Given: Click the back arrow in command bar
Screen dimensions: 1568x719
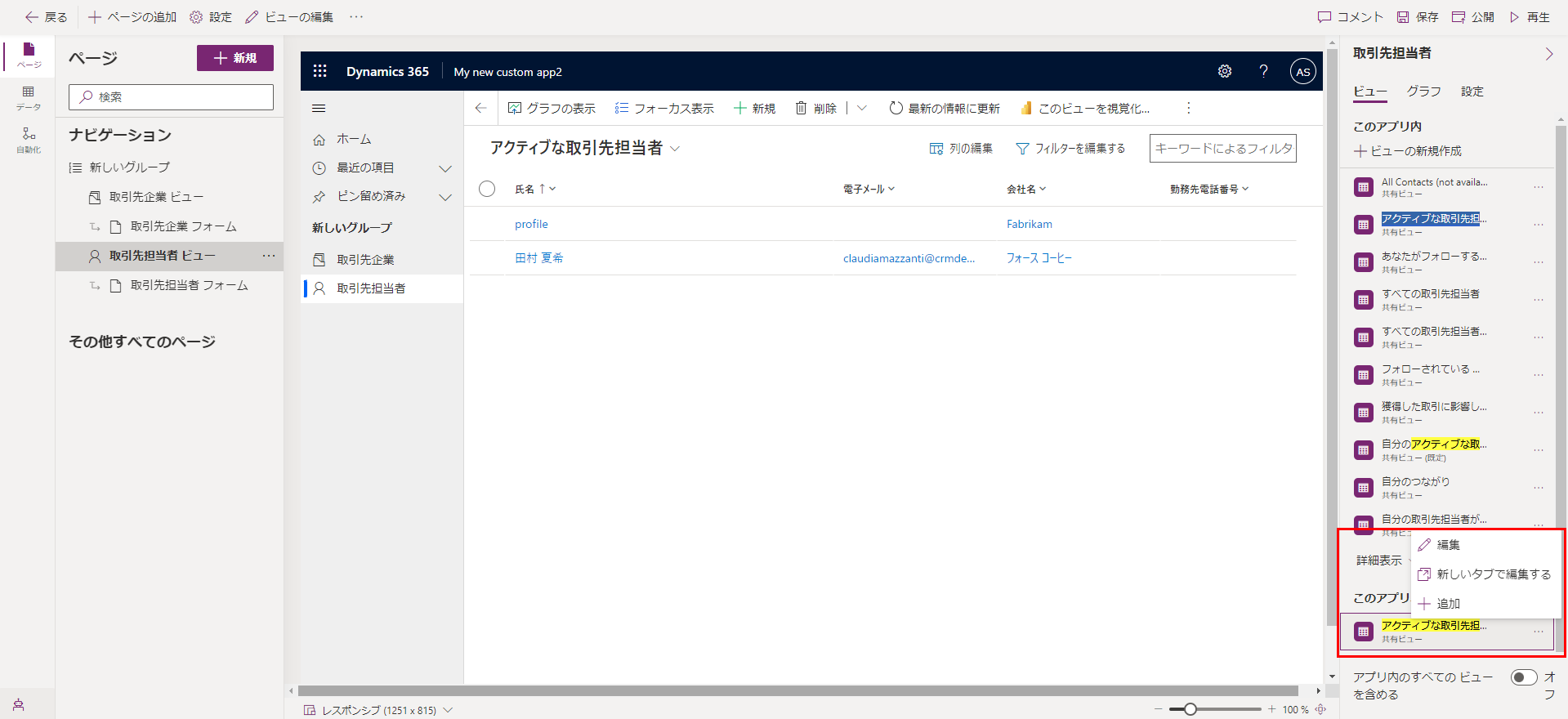Looking at the screenshot, I should pyautogui.click(x=480, y=108).
